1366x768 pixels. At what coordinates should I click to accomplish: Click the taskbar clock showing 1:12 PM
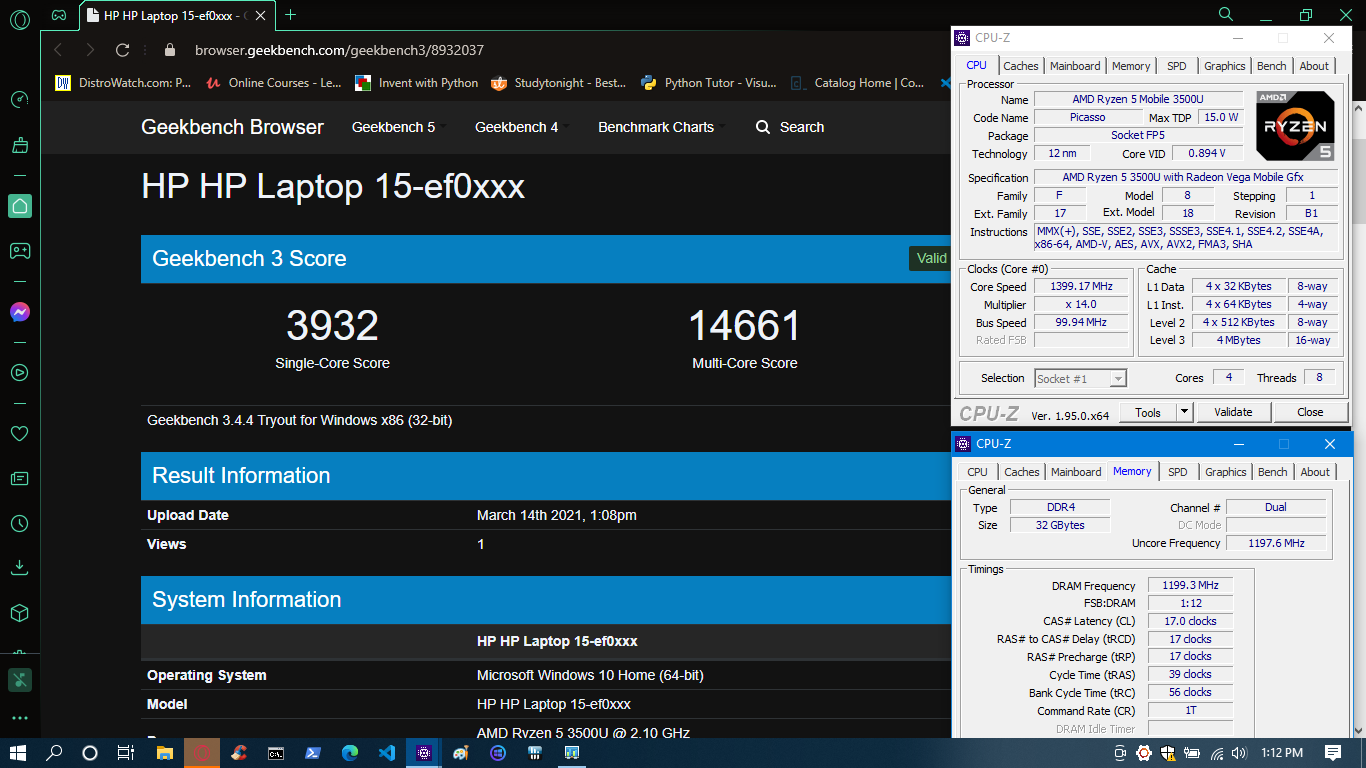tap(1283, 753)
